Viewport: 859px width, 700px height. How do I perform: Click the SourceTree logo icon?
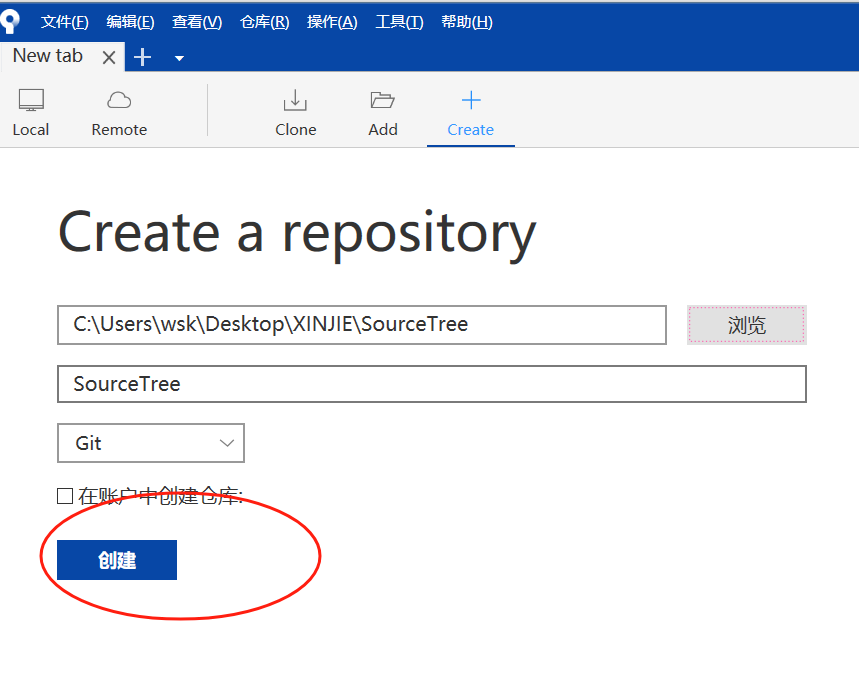[x=10, y=21]
